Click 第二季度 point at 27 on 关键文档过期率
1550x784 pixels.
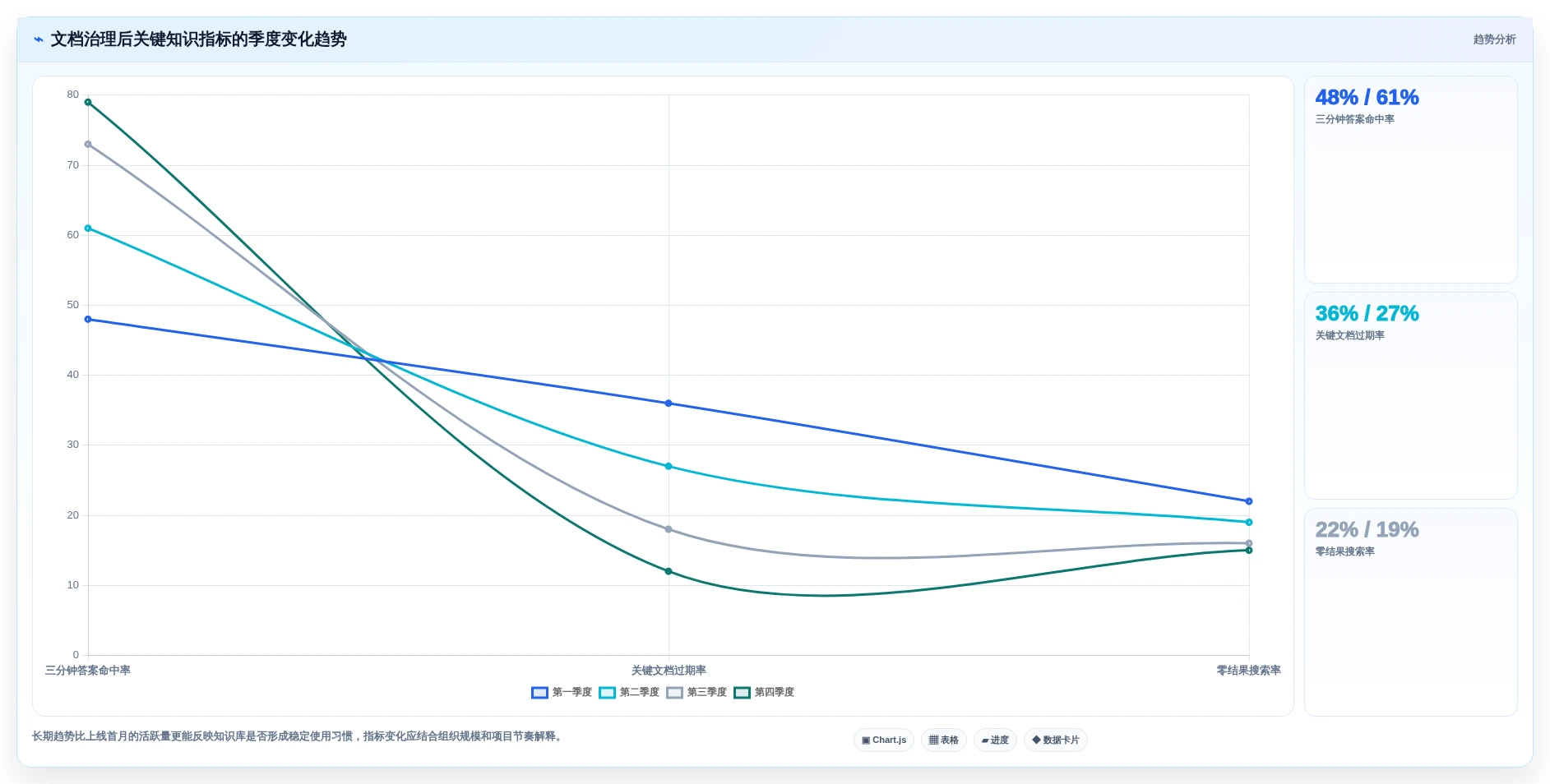(x=669, y=466)
